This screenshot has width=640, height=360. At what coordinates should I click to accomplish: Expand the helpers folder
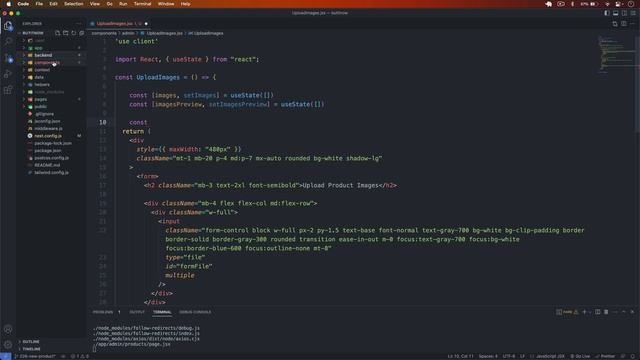click(x=42, y=84)
